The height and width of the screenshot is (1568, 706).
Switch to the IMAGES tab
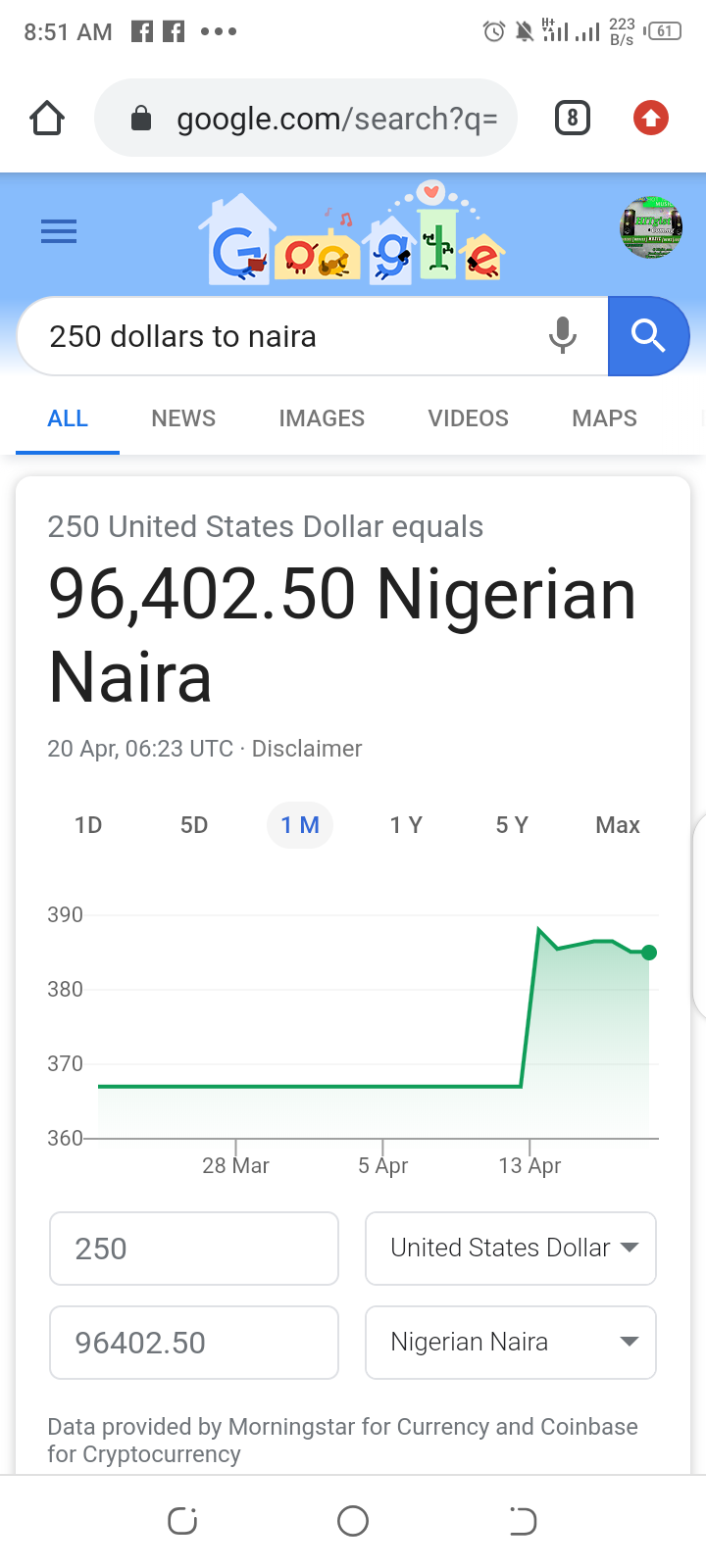(322, 418)
